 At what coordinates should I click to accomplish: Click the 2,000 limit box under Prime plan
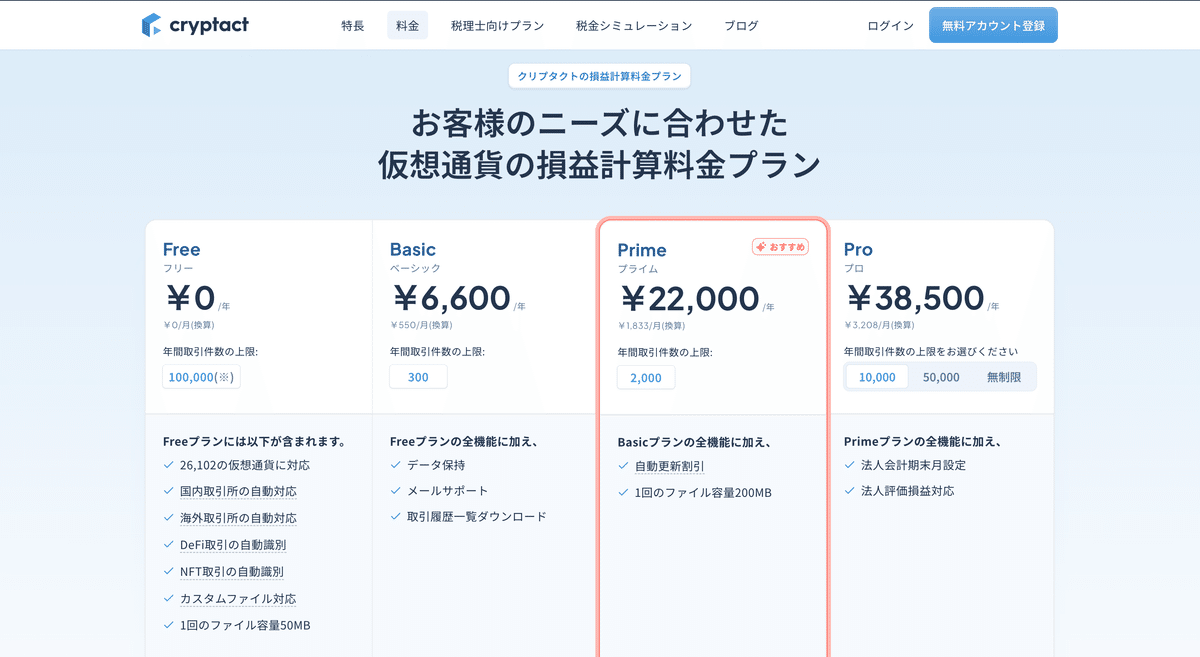click(x=646, y=377)
